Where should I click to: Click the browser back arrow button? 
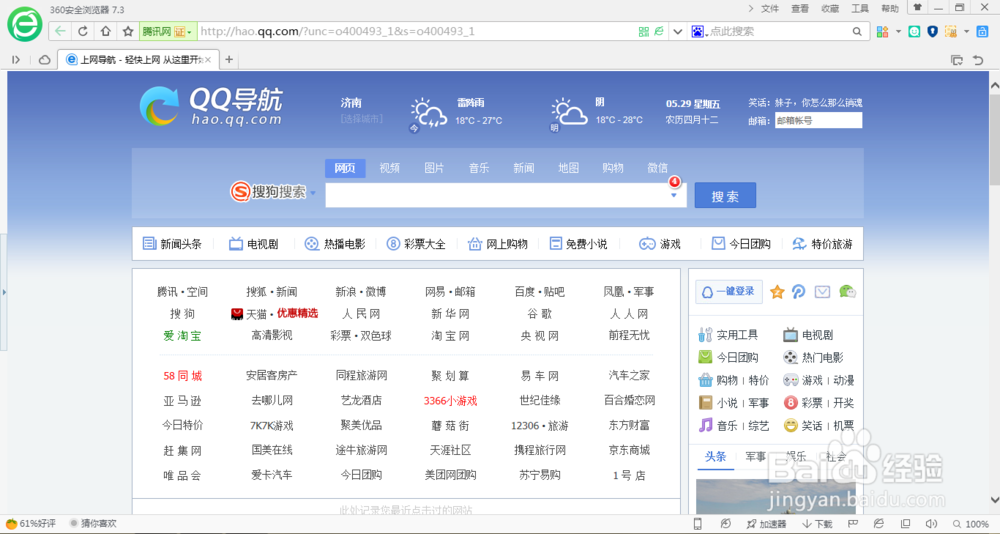(60, 31)
